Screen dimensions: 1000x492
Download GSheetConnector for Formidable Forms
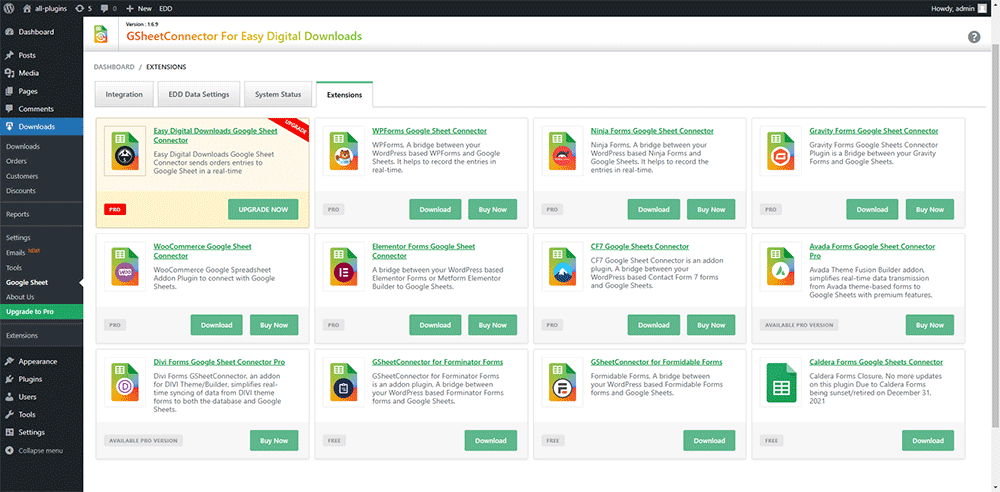pyautogui.click(x=709, y=440)
